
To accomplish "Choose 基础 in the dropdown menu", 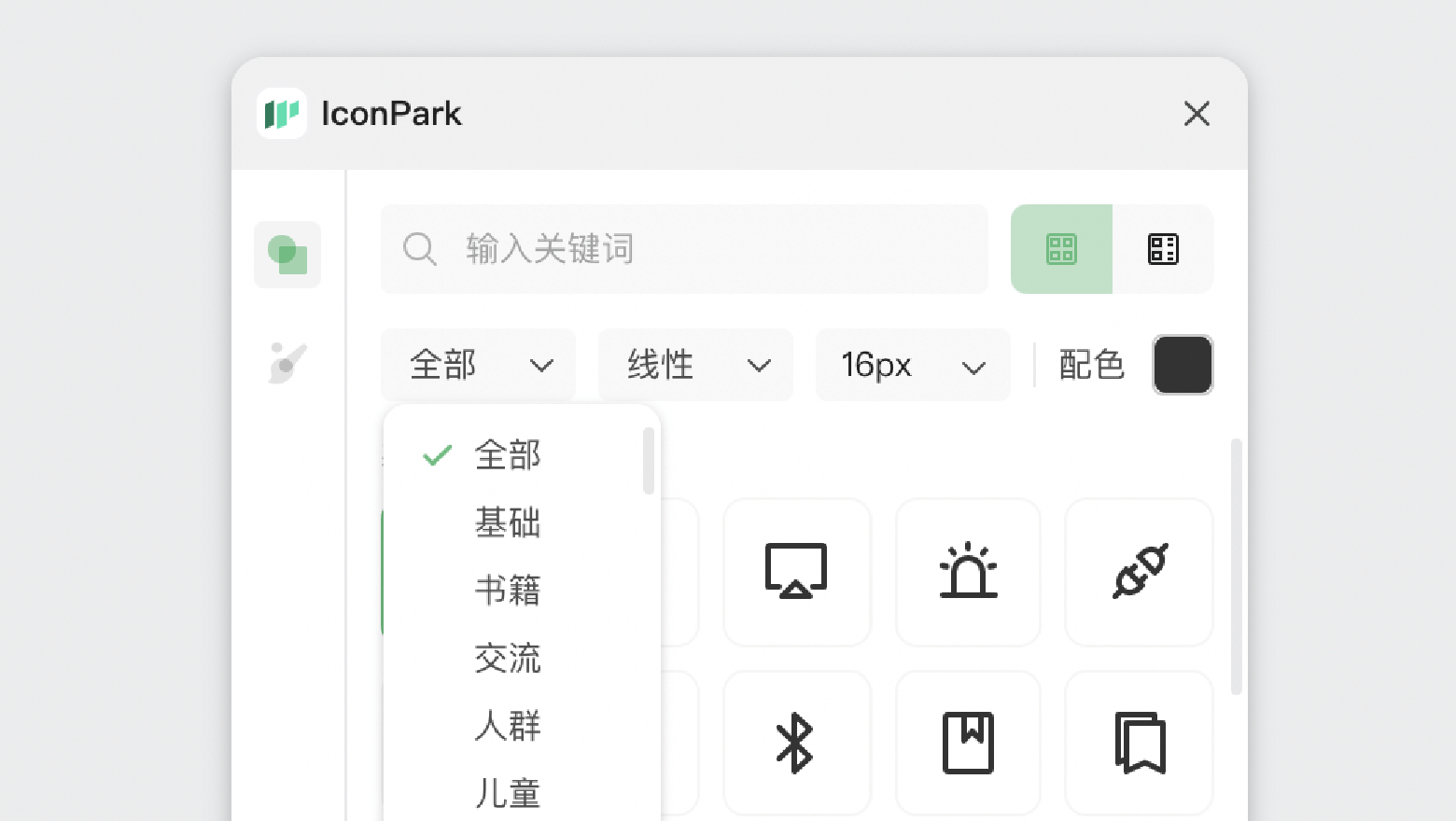I will 507,523.
